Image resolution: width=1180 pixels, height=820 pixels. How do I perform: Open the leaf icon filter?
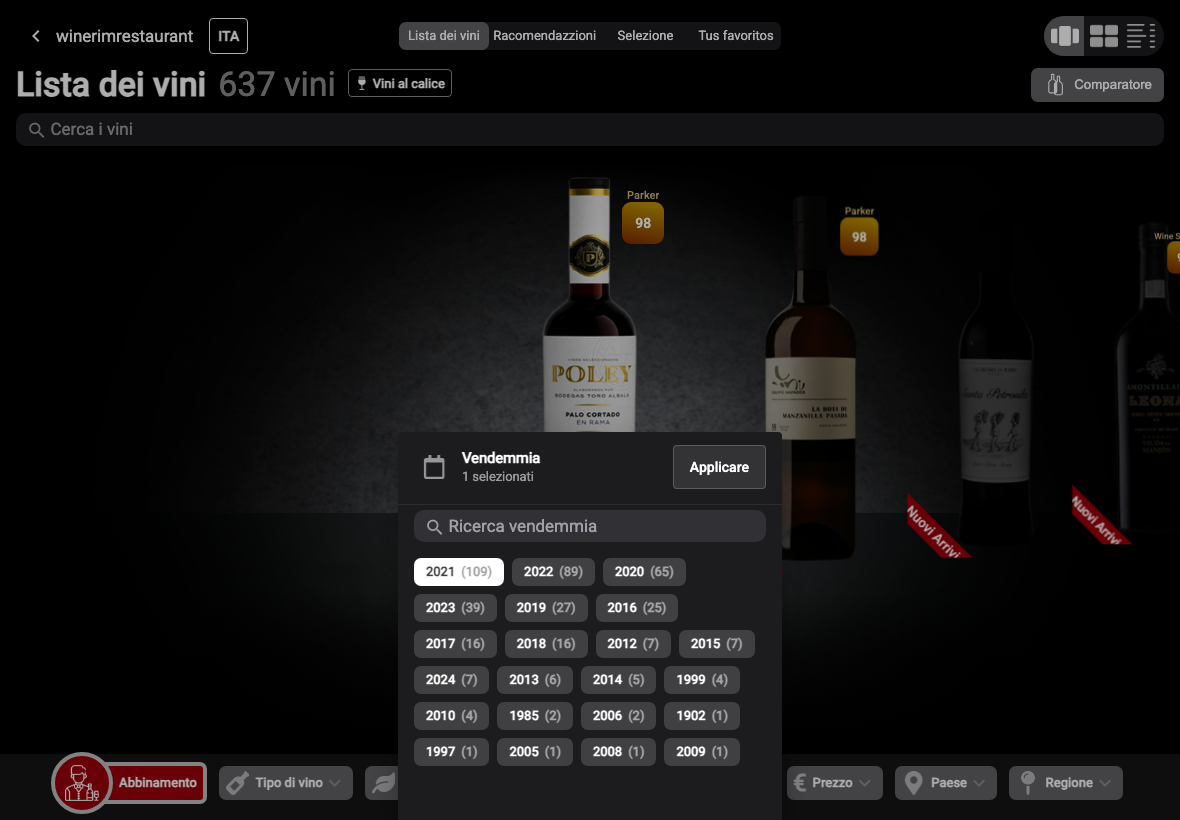382,783
